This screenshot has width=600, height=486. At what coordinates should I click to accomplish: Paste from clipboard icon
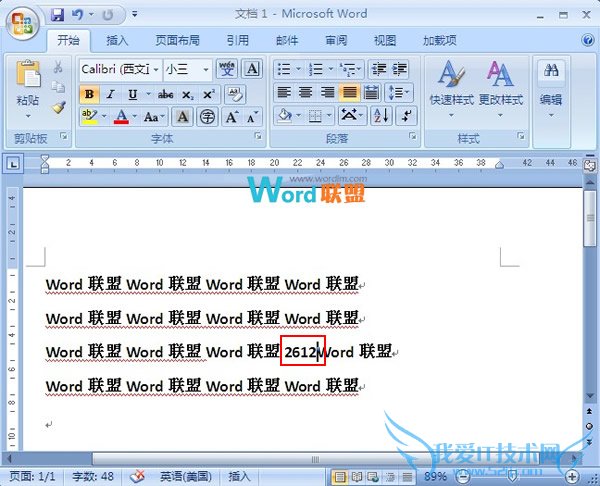click(28, 73)
